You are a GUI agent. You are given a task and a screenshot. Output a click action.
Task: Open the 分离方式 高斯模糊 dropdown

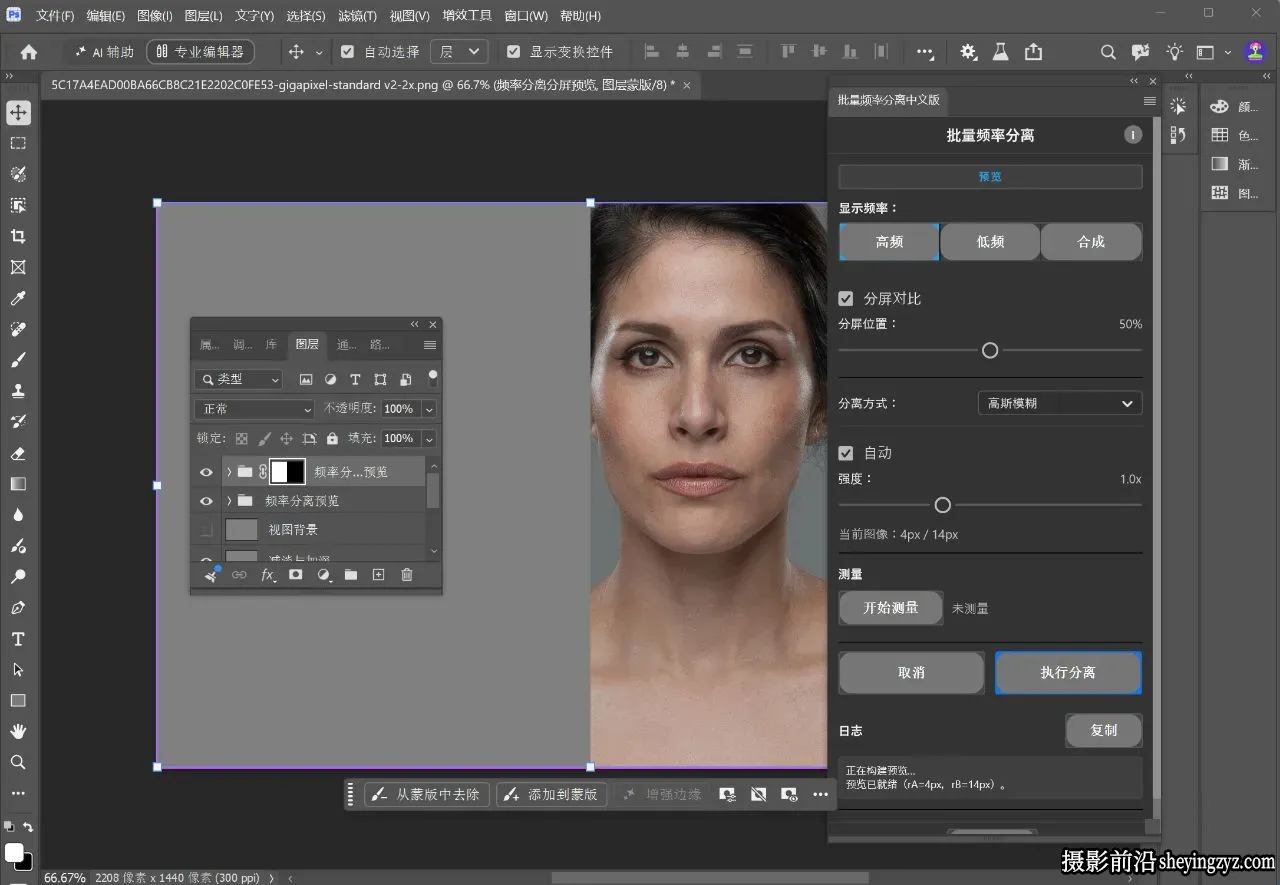1060,403
